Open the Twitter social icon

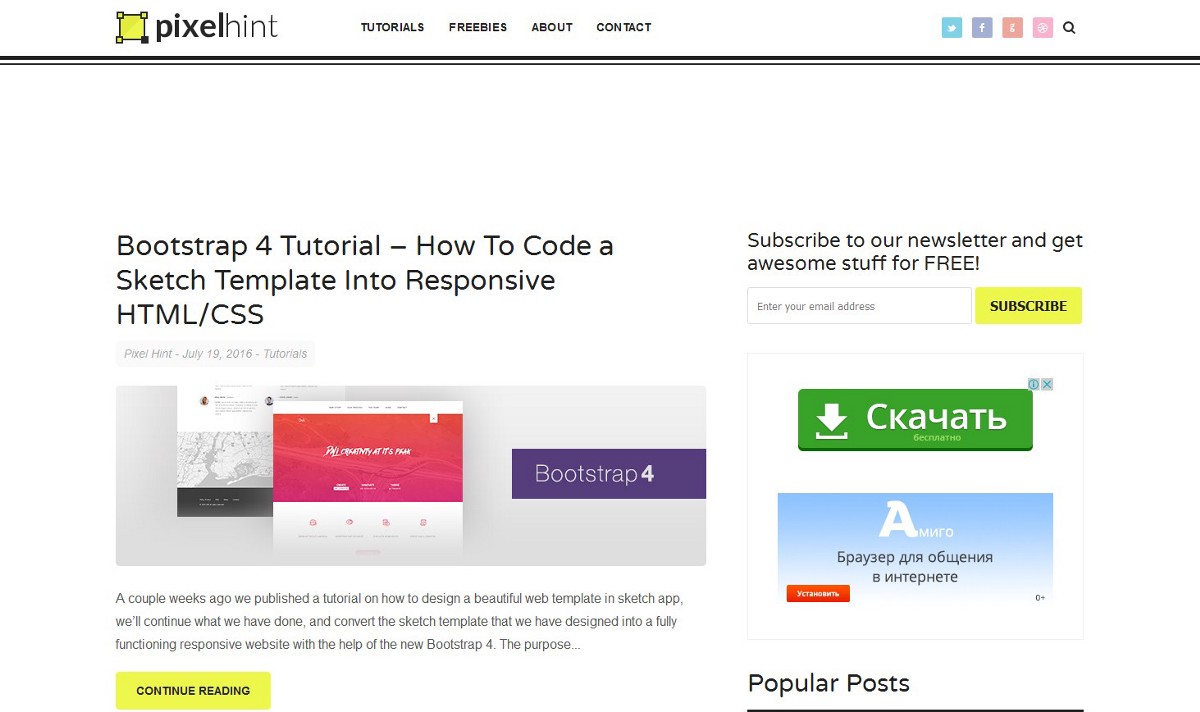952,28
